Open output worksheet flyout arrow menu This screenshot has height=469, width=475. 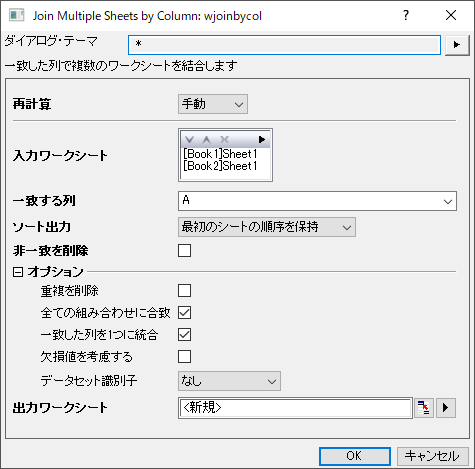click(446, 407)
